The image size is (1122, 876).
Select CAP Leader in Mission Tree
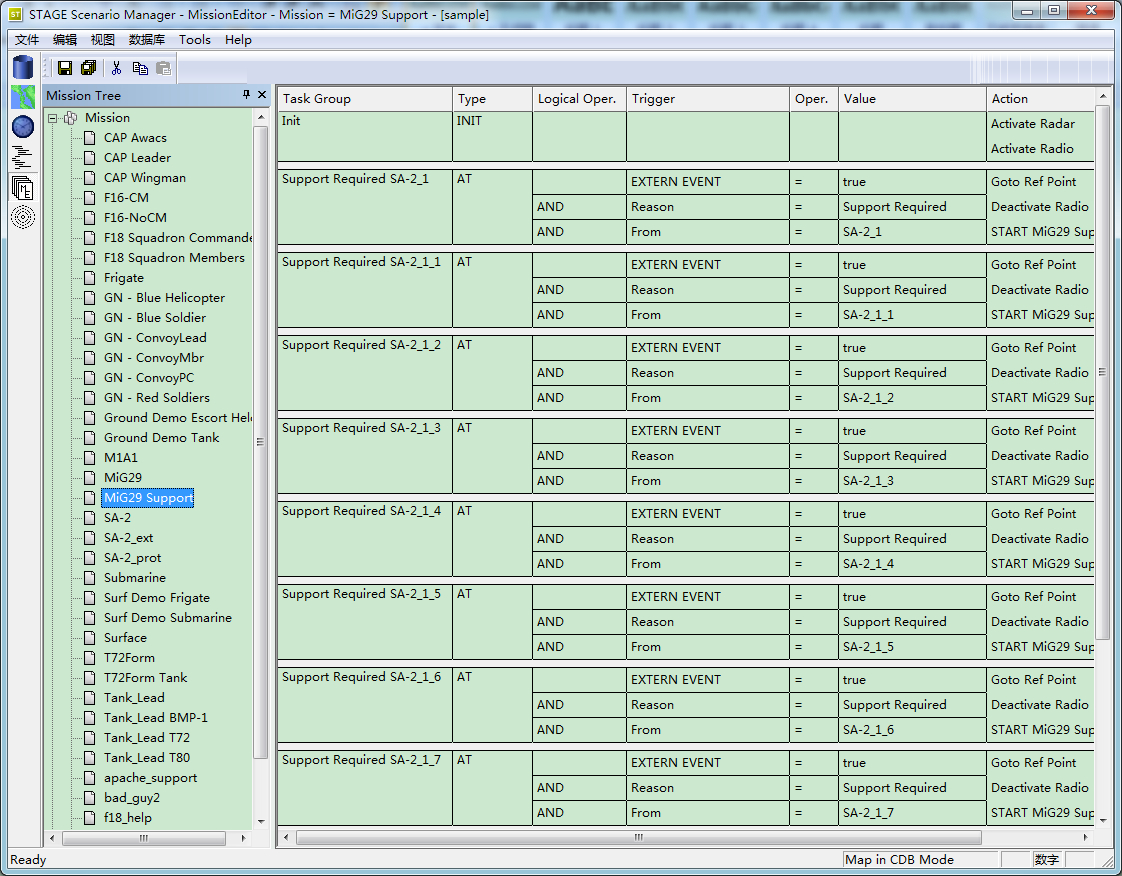[x=137, y=157]
